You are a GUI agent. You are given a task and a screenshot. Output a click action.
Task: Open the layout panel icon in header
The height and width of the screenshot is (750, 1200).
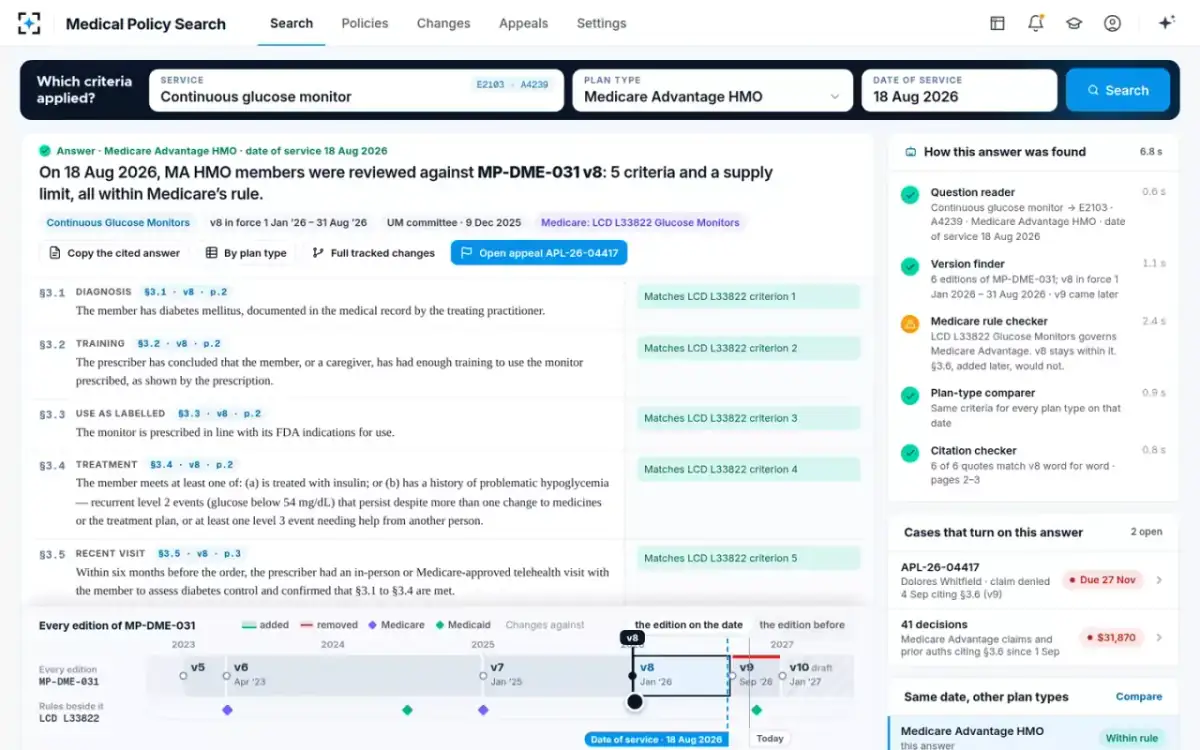point(997,23)
